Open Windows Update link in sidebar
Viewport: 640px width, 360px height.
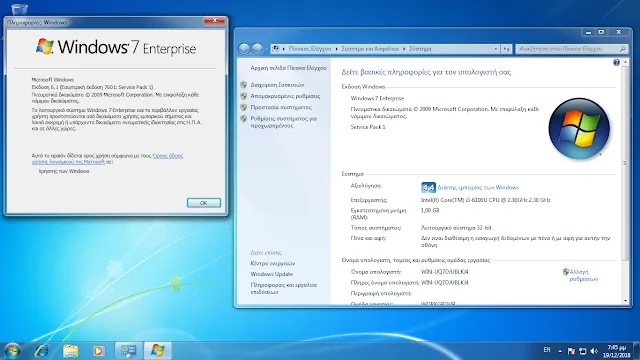pyautogui.click(x=271, y=274)
